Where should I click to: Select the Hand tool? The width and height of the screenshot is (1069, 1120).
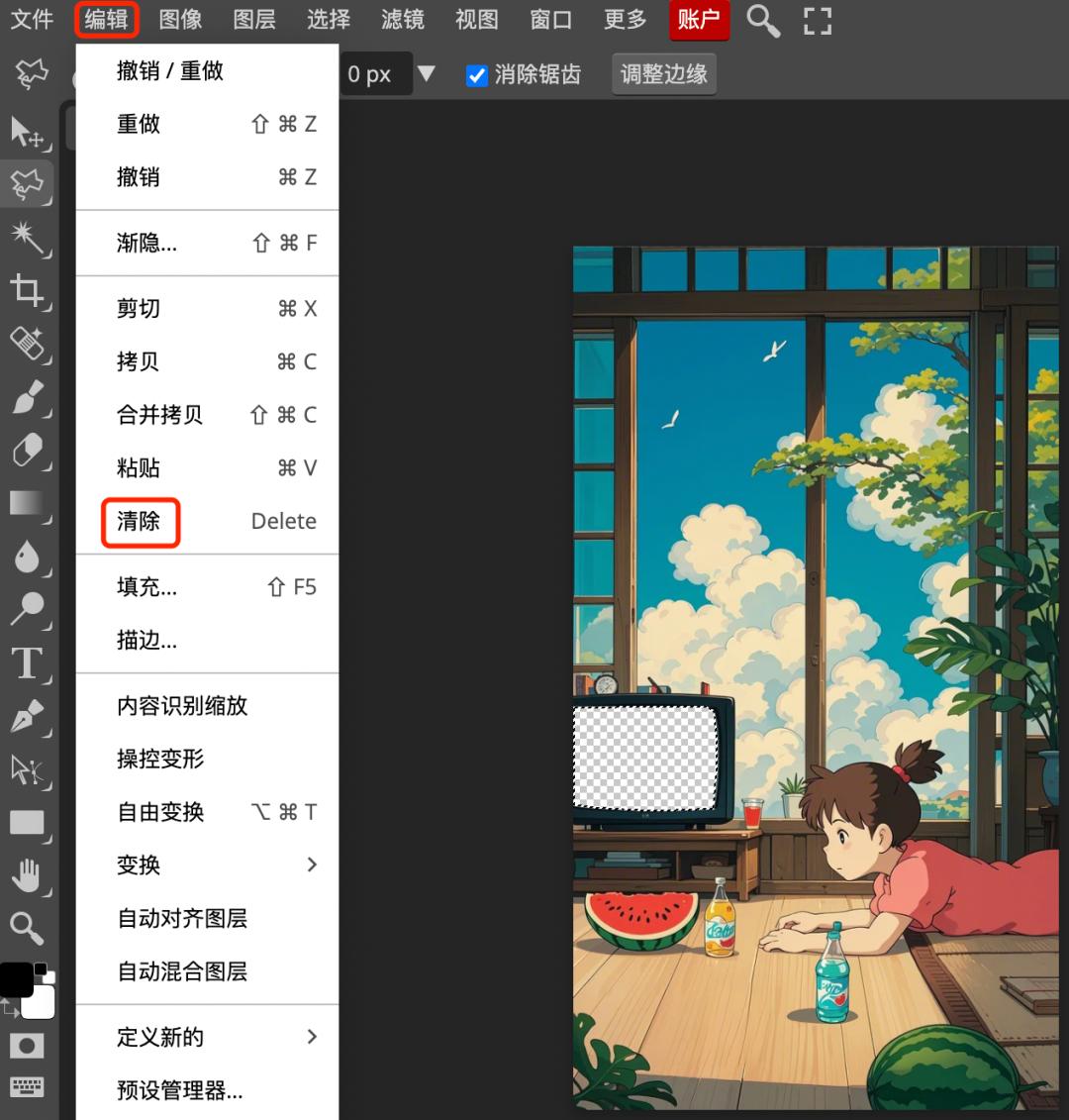(x=27, y=875)
